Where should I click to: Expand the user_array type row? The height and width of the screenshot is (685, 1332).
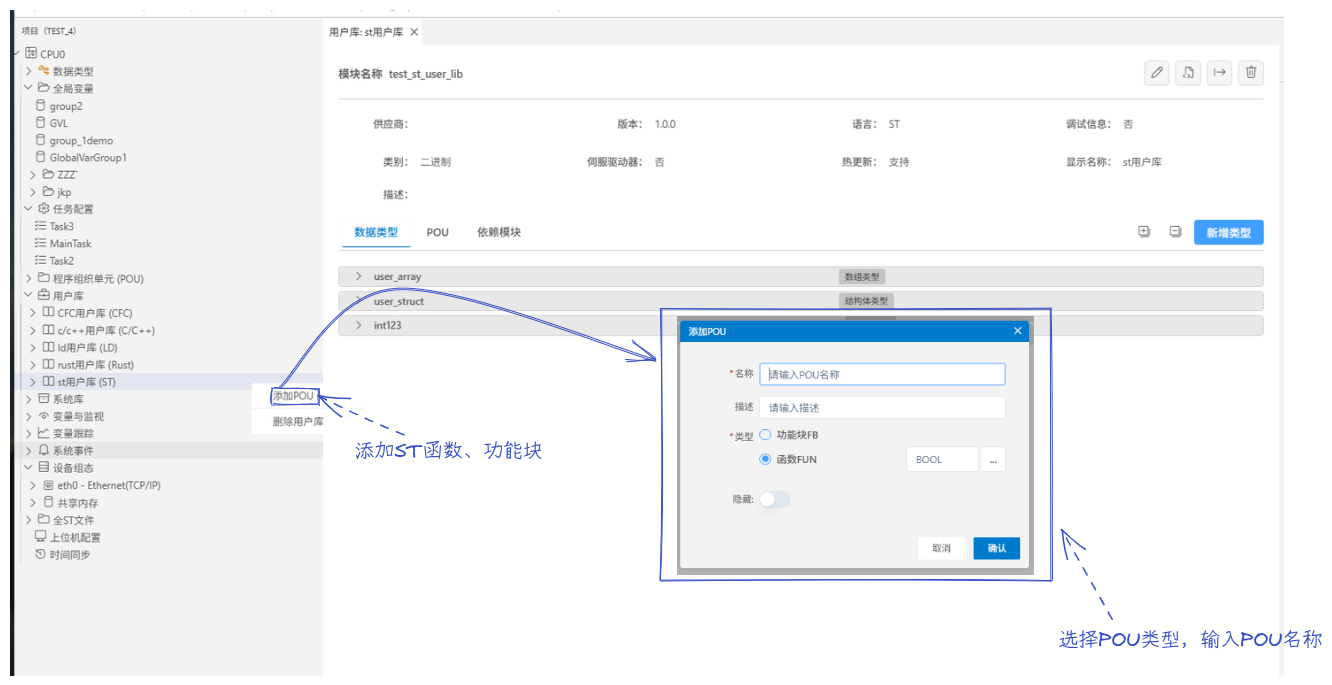[x=358, y=276]
